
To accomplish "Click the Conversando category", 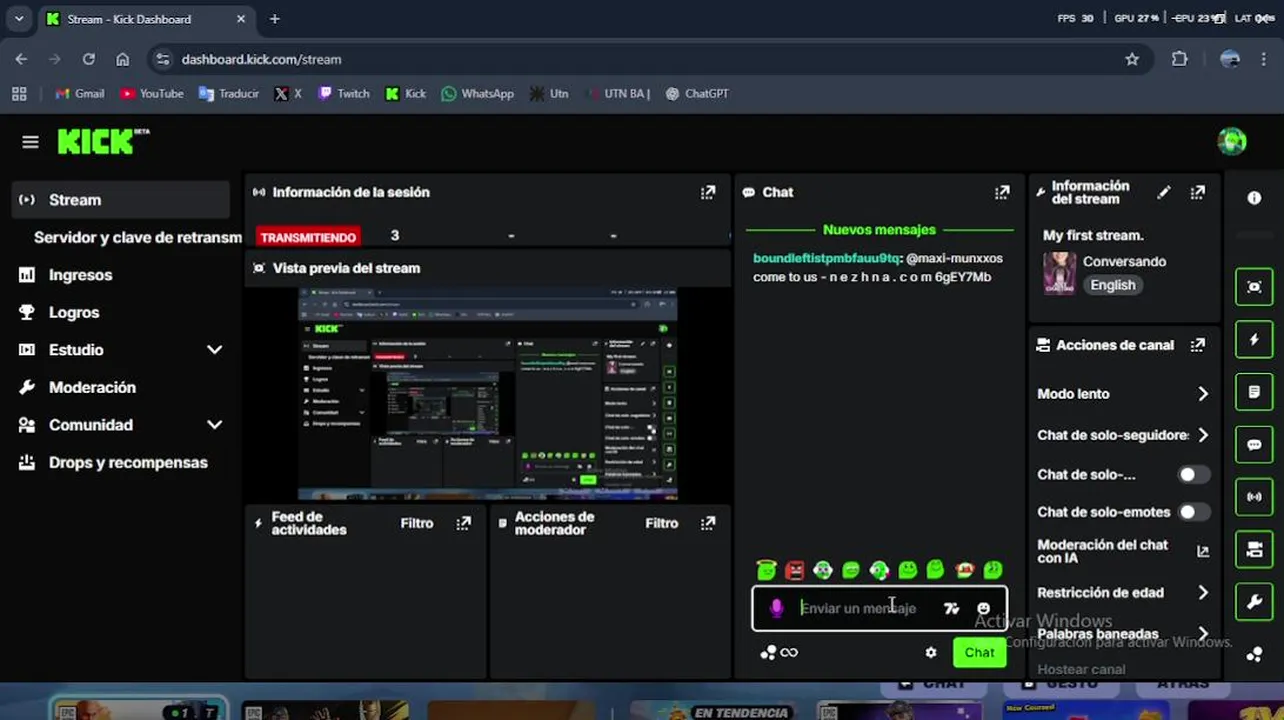I will (x=1124, y=261).
